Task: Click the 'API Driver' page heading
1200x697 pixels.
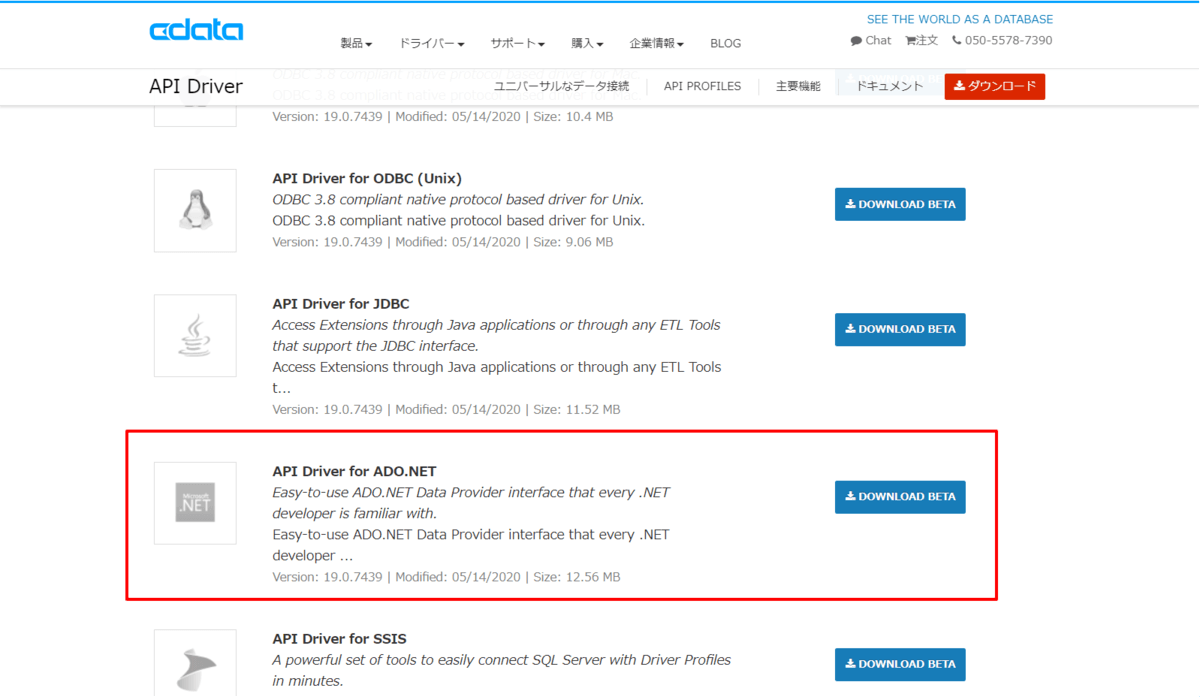Action: pyautogui.click(x=196, y=86)
